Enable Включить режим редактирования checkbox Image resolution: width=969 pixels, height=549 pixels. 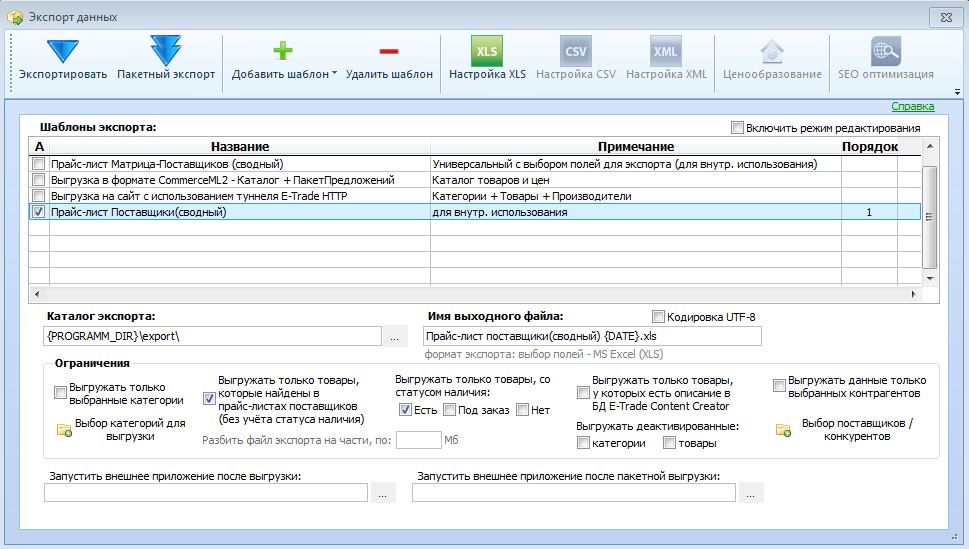pos(737,127)
